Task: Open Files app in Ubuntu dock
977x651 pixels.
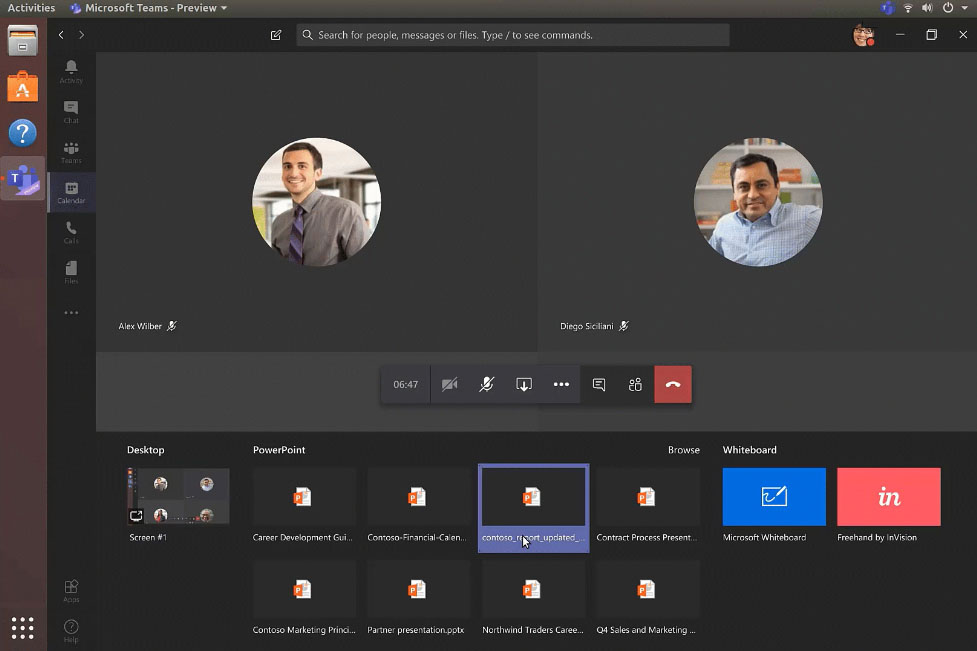Action: pos(22,41)
